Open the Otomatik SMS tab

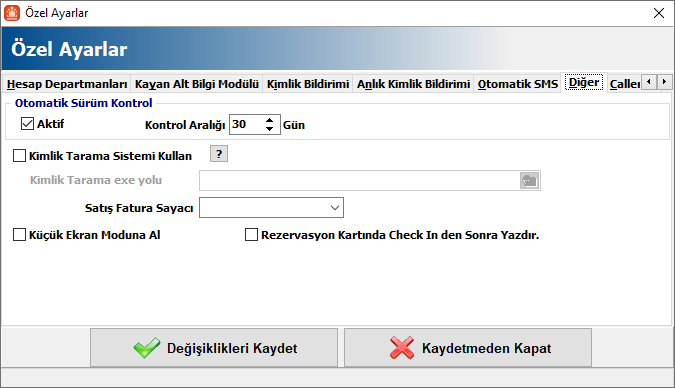517,84
